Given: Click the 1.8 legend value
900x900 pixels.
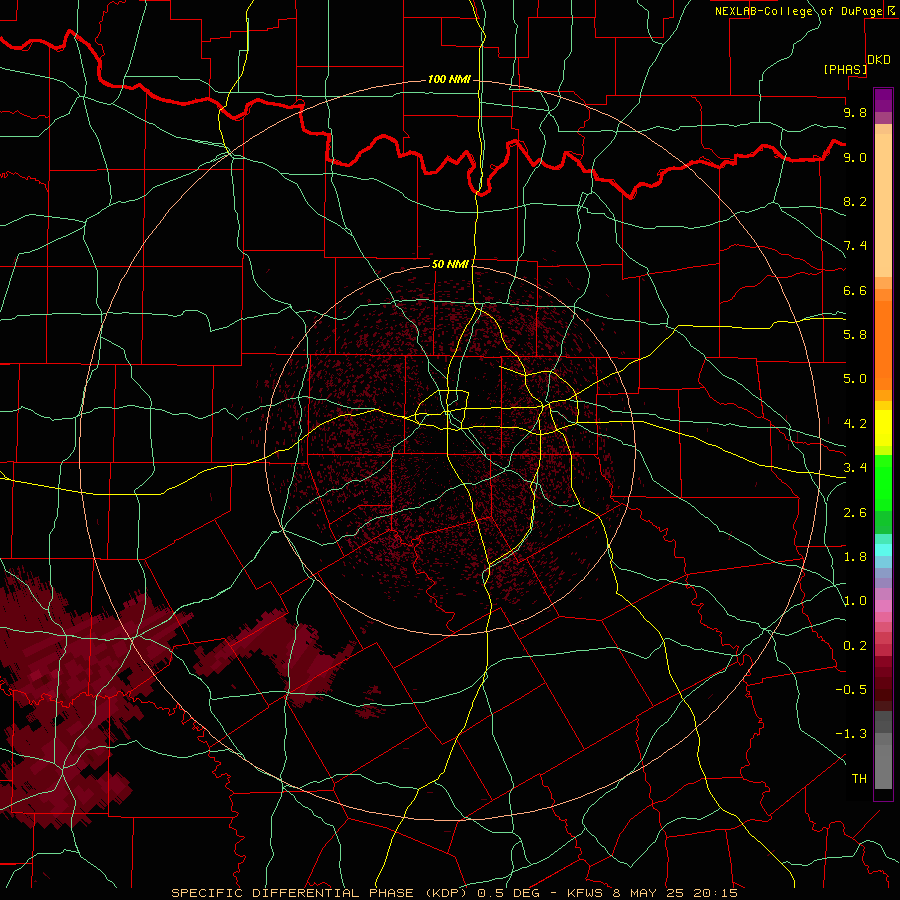Looking at the screenshot, I should click(x=855, y=557).
